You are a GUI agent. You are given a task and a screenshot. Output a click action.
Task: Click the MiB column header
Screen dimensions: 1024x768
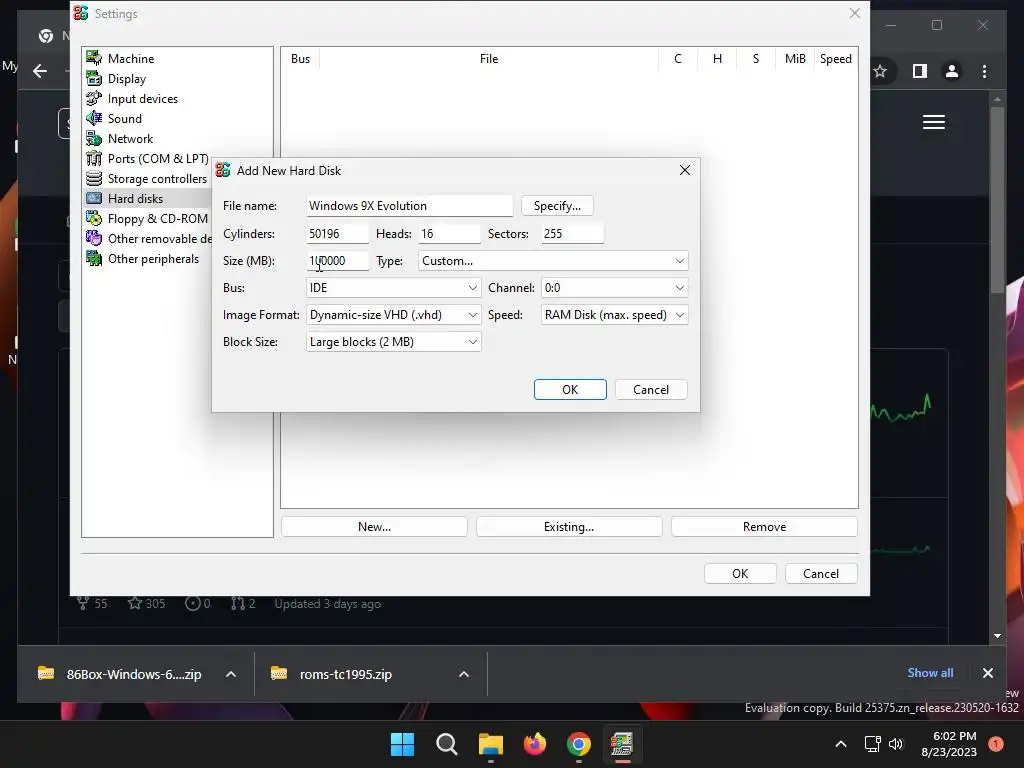pyautogui.click(x=795, y=59)
